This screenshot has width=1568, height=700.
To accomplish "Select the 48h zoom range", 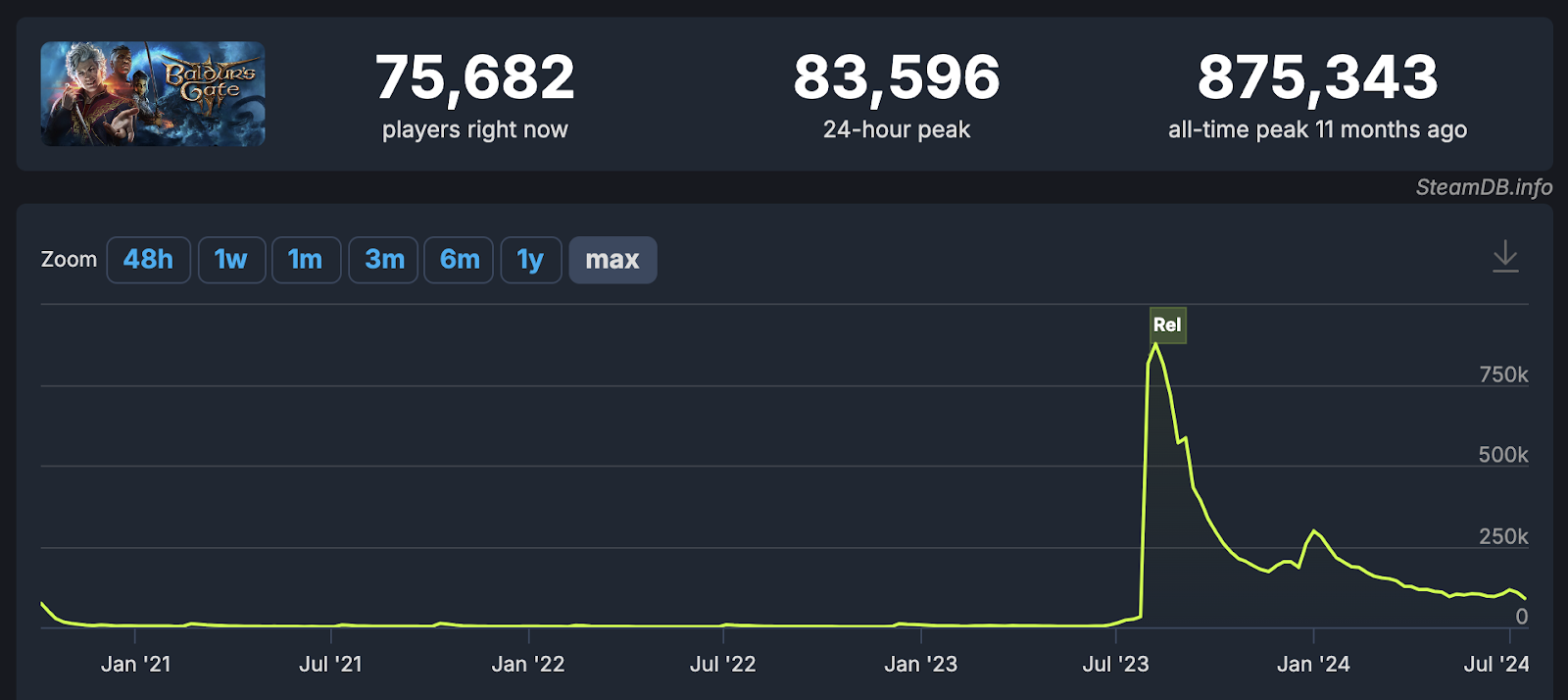I will click(x=148, y=260).
